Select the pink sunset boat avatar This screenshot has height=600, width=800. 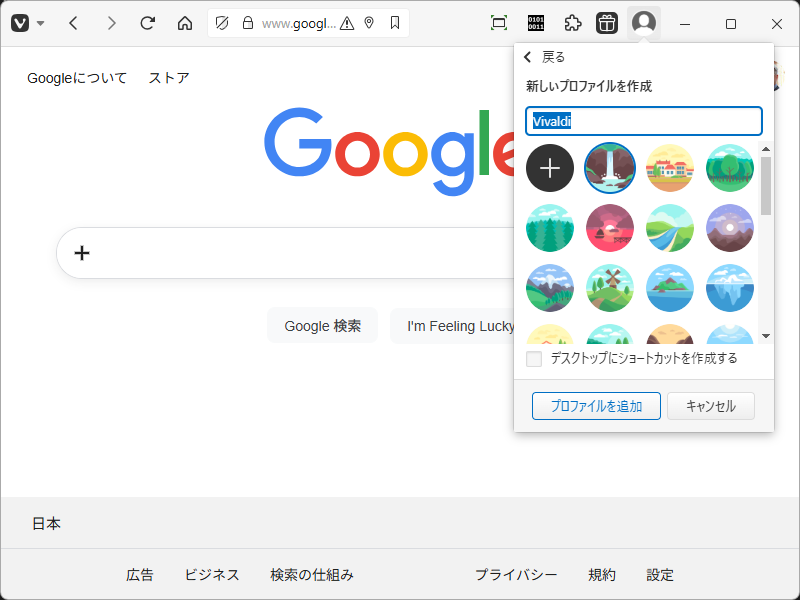(610, 228)
